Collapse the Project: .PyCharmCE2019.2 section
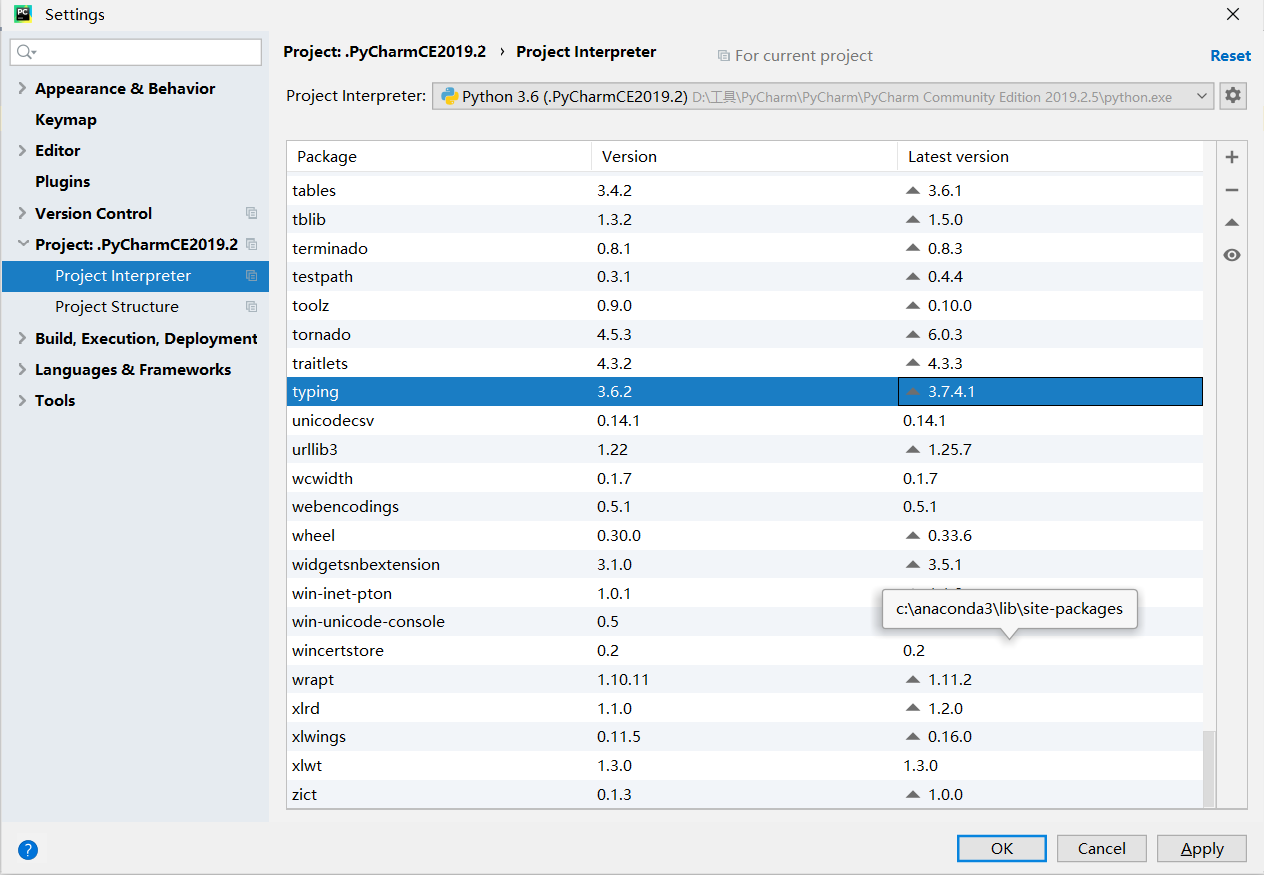 pyautogui.click(x=22, y=244)
